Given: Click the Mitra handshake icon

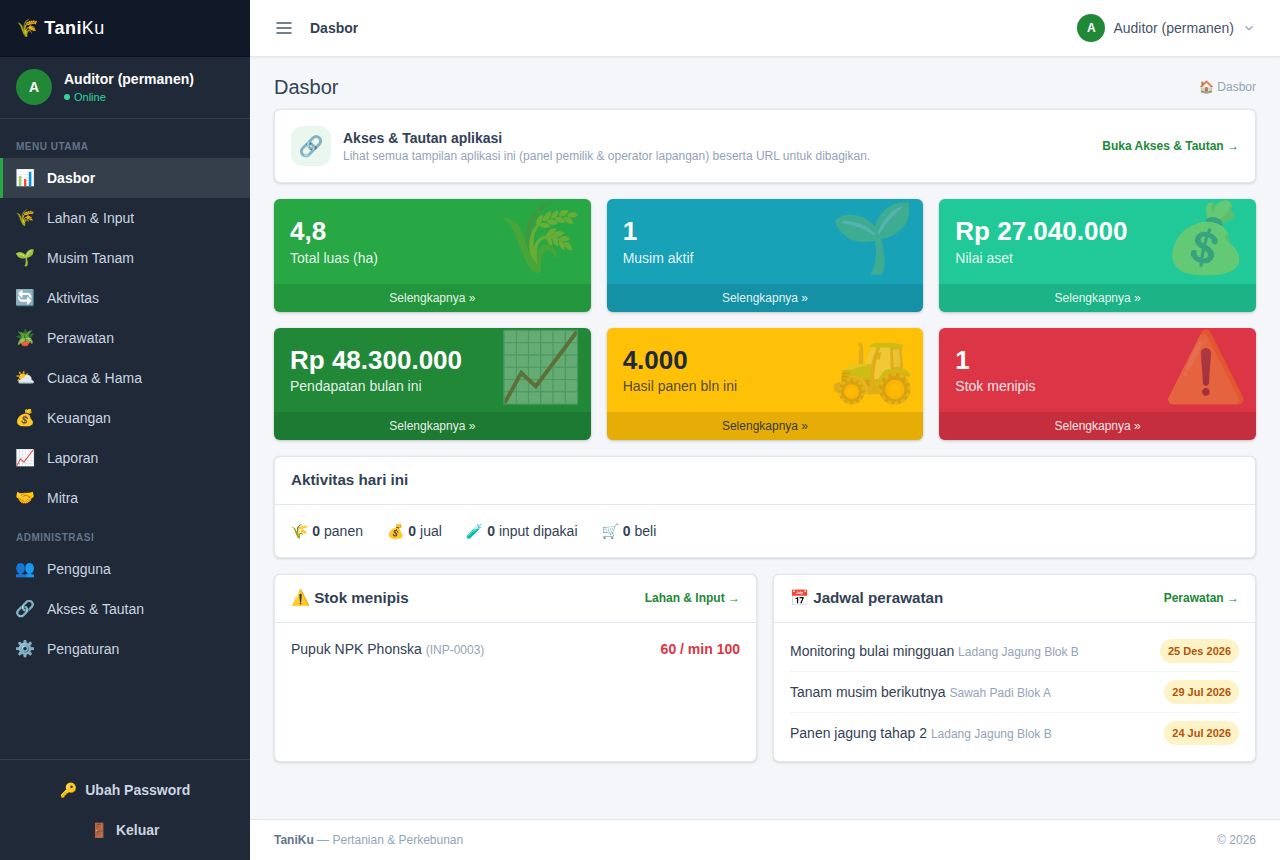Looking at the screenshot, I should click(x=25, y=498).
